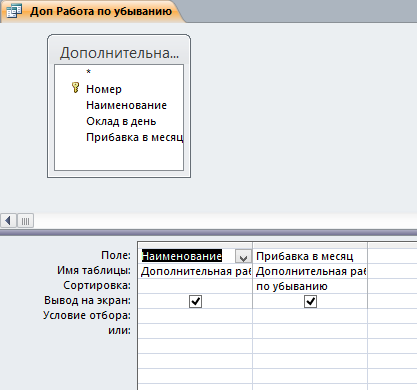Click the "или" cell under Прибавка column

[x=310, y=331]
